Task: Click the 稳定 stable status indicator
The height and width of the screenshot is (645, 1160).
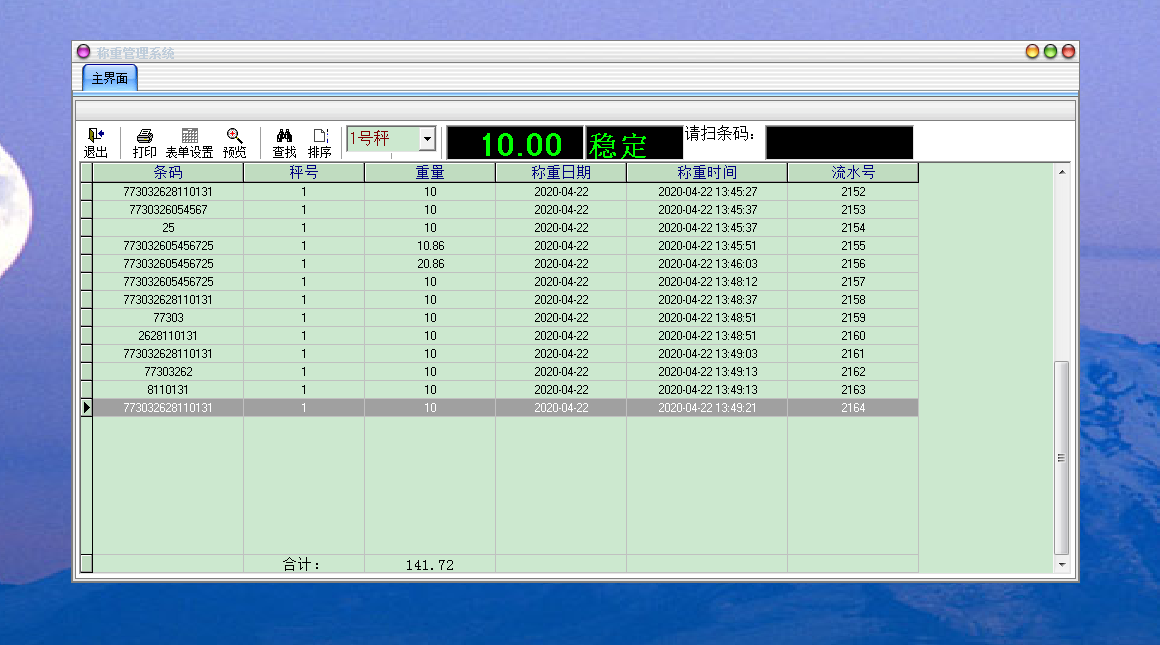Action: click(633, 143)
